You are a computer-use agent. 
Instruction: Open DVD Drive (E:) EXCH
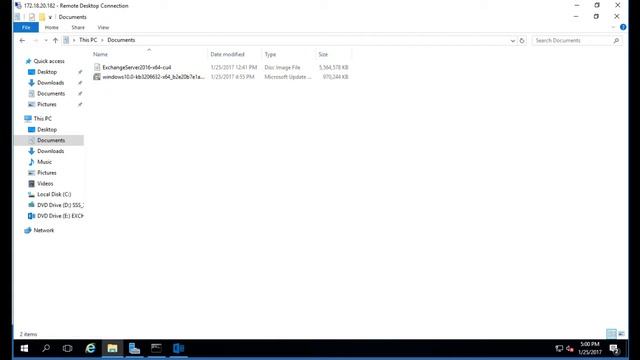click(60, 216)
